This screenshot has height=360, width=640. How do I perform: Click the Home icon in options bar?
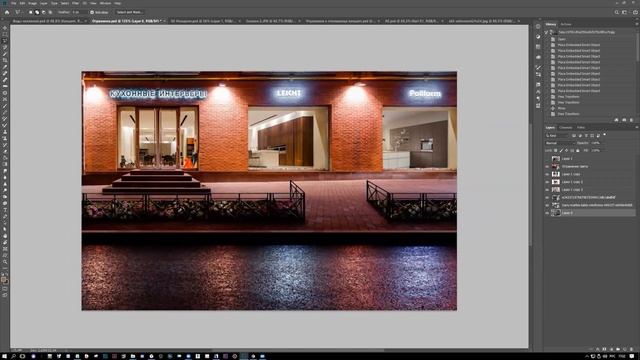coord(7,12)
